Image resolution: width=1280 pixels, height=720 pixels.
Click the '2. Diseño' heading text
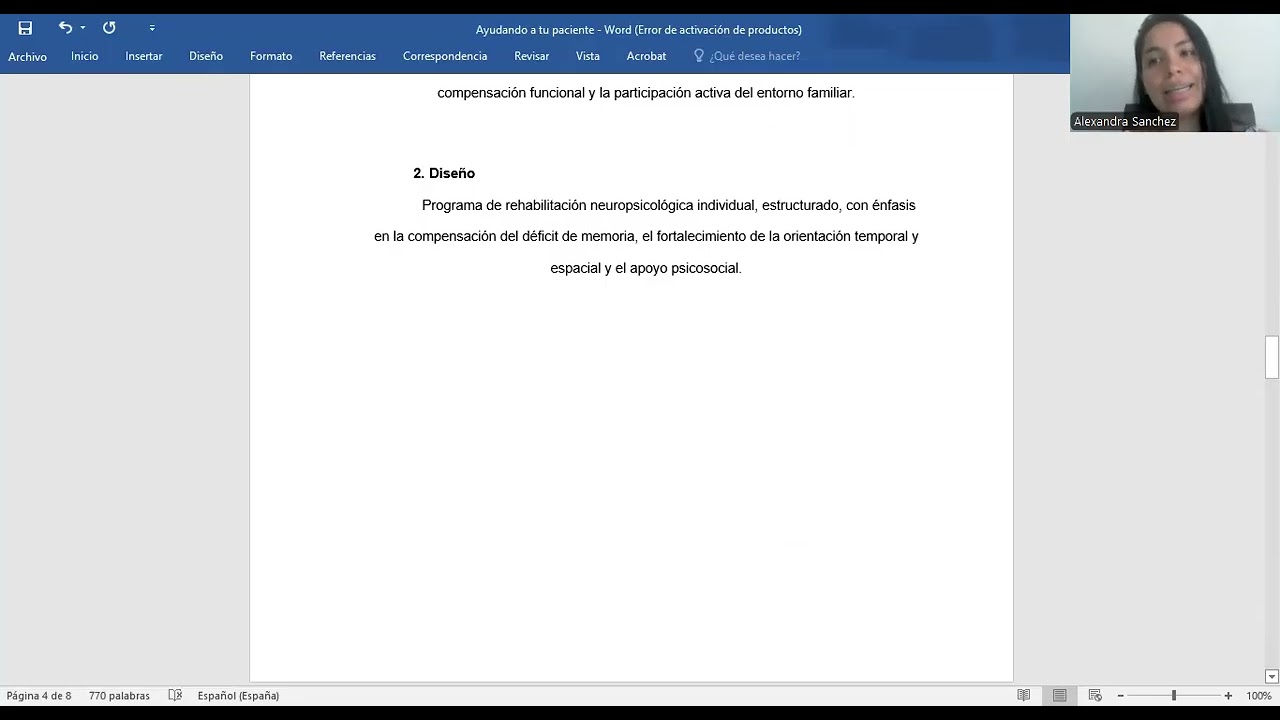coord(444,173)
